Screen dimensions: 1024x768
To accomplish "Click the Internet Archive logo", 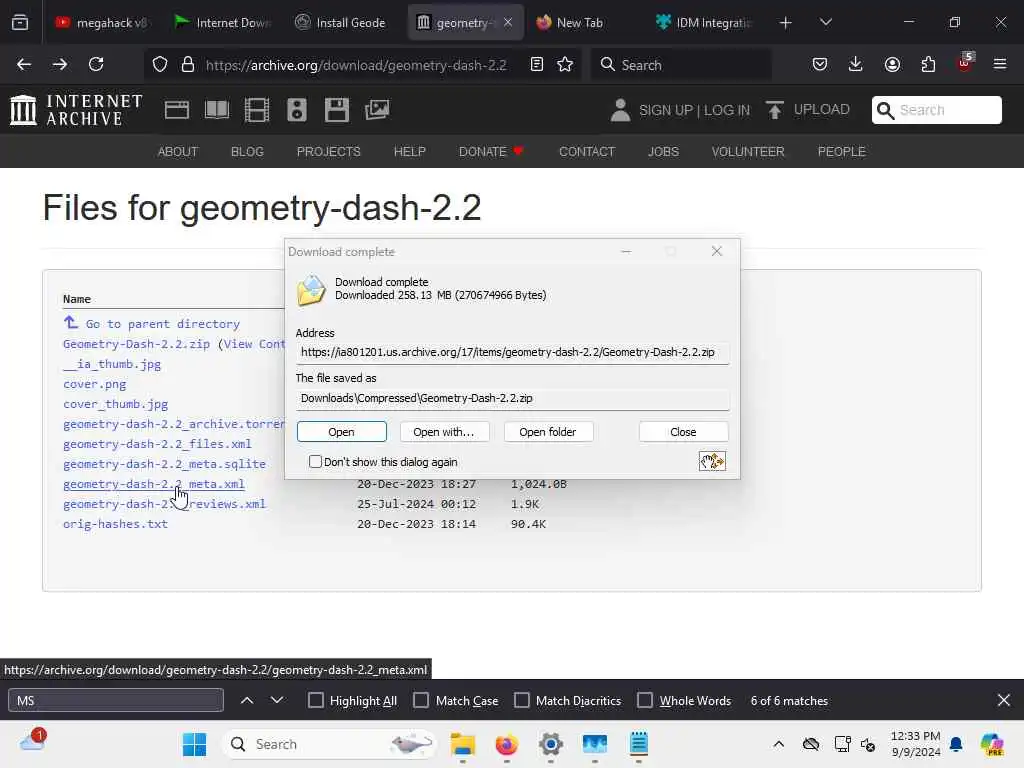I will coord(76,110).
